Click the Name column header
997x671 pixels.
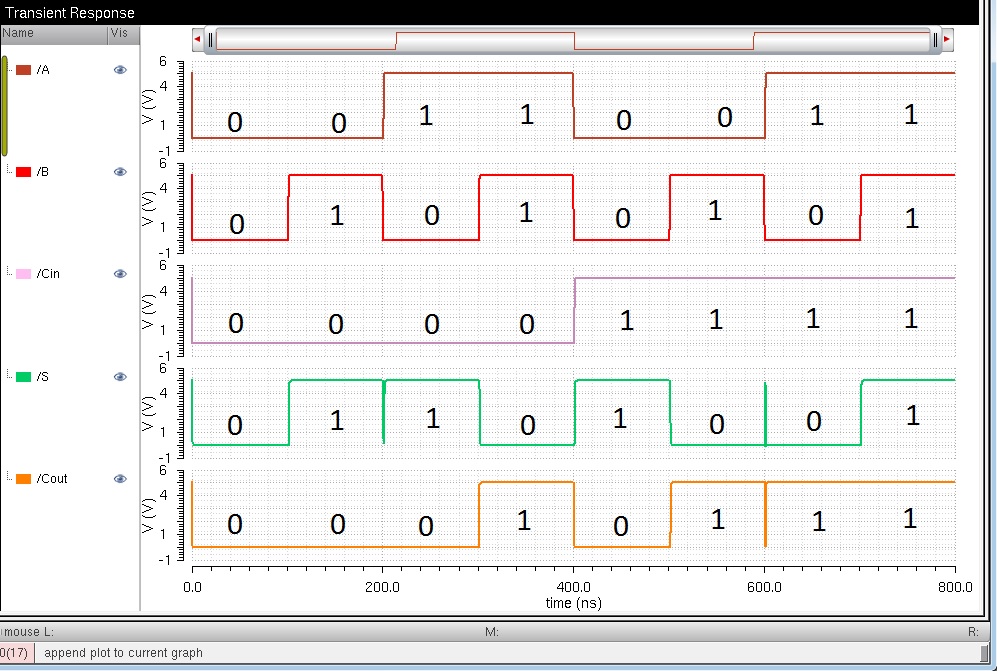tap(54, 34)
